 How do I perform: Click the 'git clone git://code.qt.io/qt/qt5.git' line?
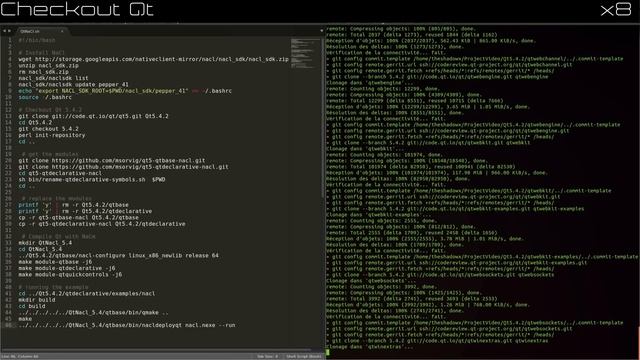coord(93,116)
